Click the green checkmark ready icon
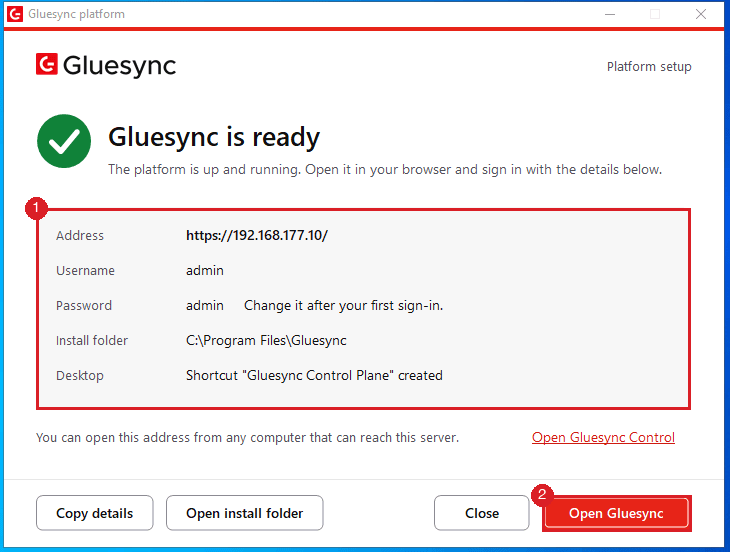This screenshot has width=730, height=552. pyautogui.click(x=64, y=141)
